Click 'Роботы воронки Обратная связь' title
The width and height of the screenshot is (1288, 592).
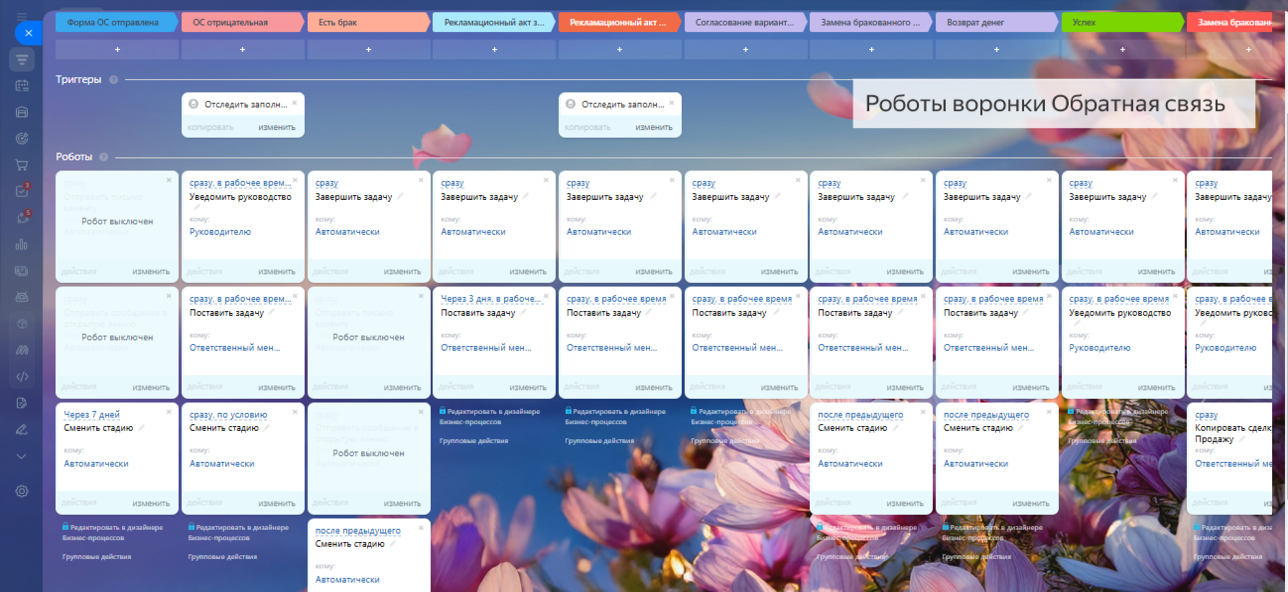[x=1045, y=104]
